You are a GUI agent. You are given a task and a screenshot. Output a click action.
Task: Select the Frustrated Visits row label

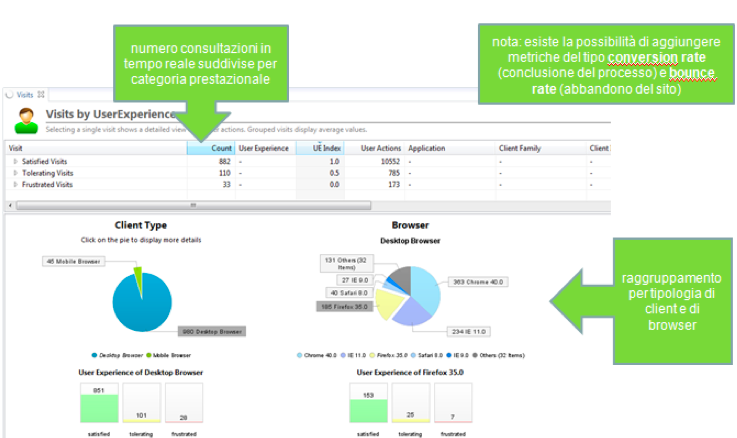[47, 184]
